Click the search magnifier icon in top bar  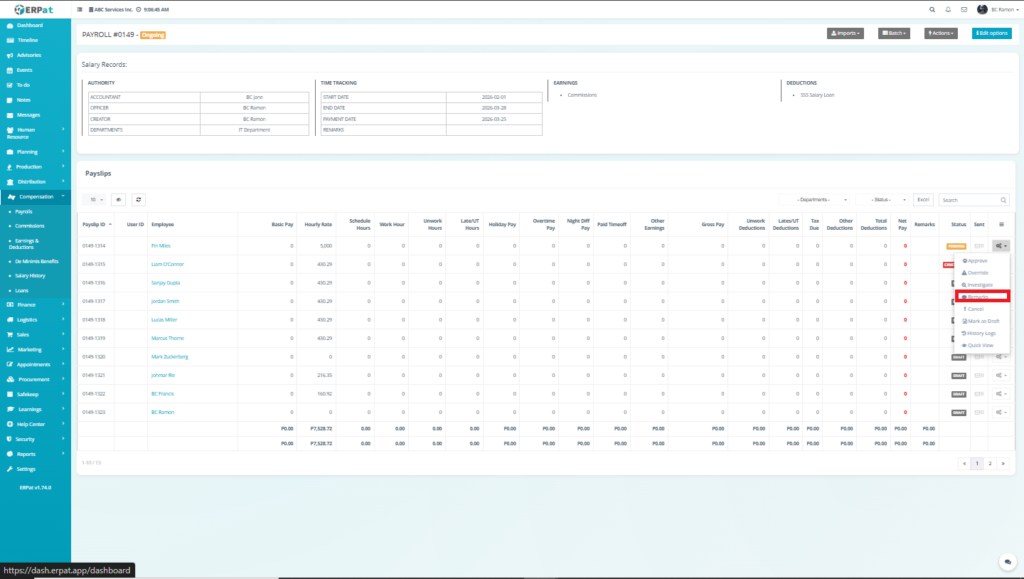932,9
